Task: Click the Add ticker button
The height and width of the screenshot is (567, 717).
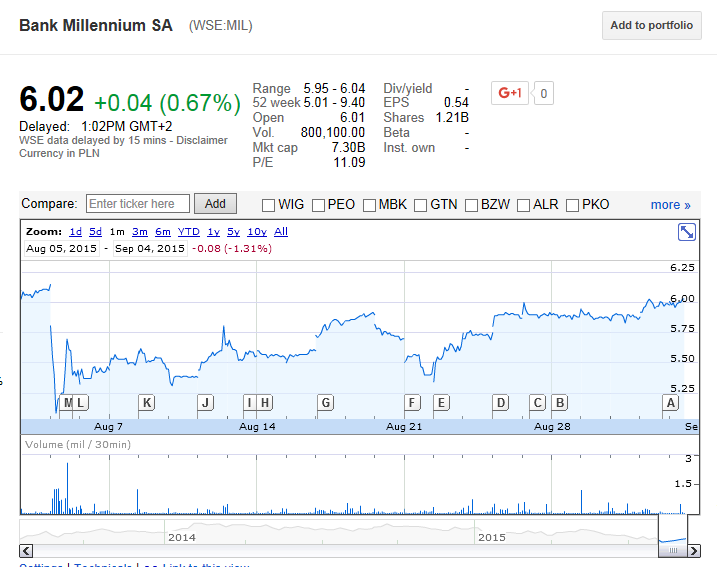Action: [x=215, y=203]
